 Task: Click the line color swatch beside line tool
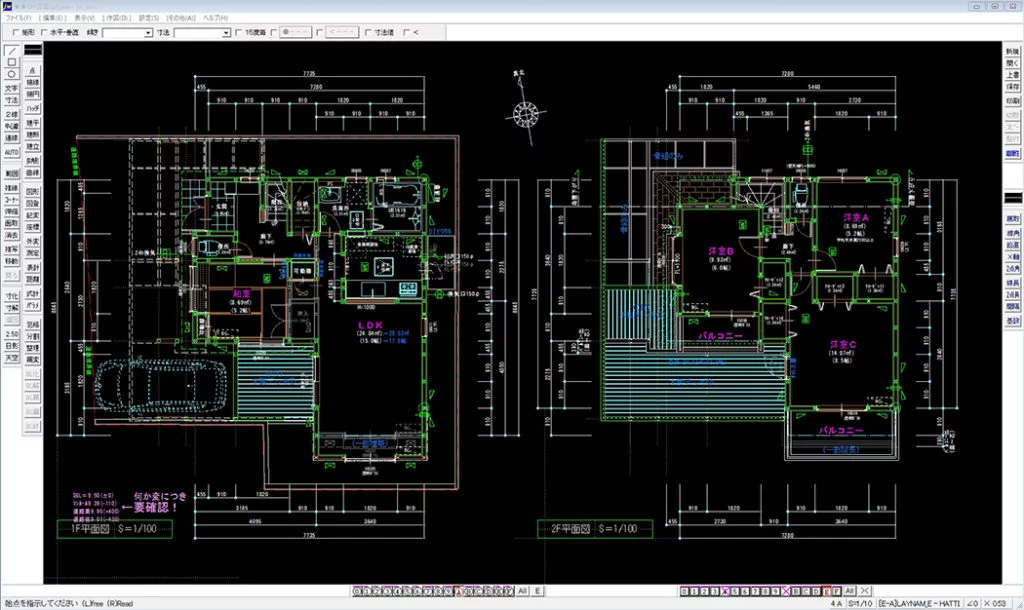coord(32,50)
